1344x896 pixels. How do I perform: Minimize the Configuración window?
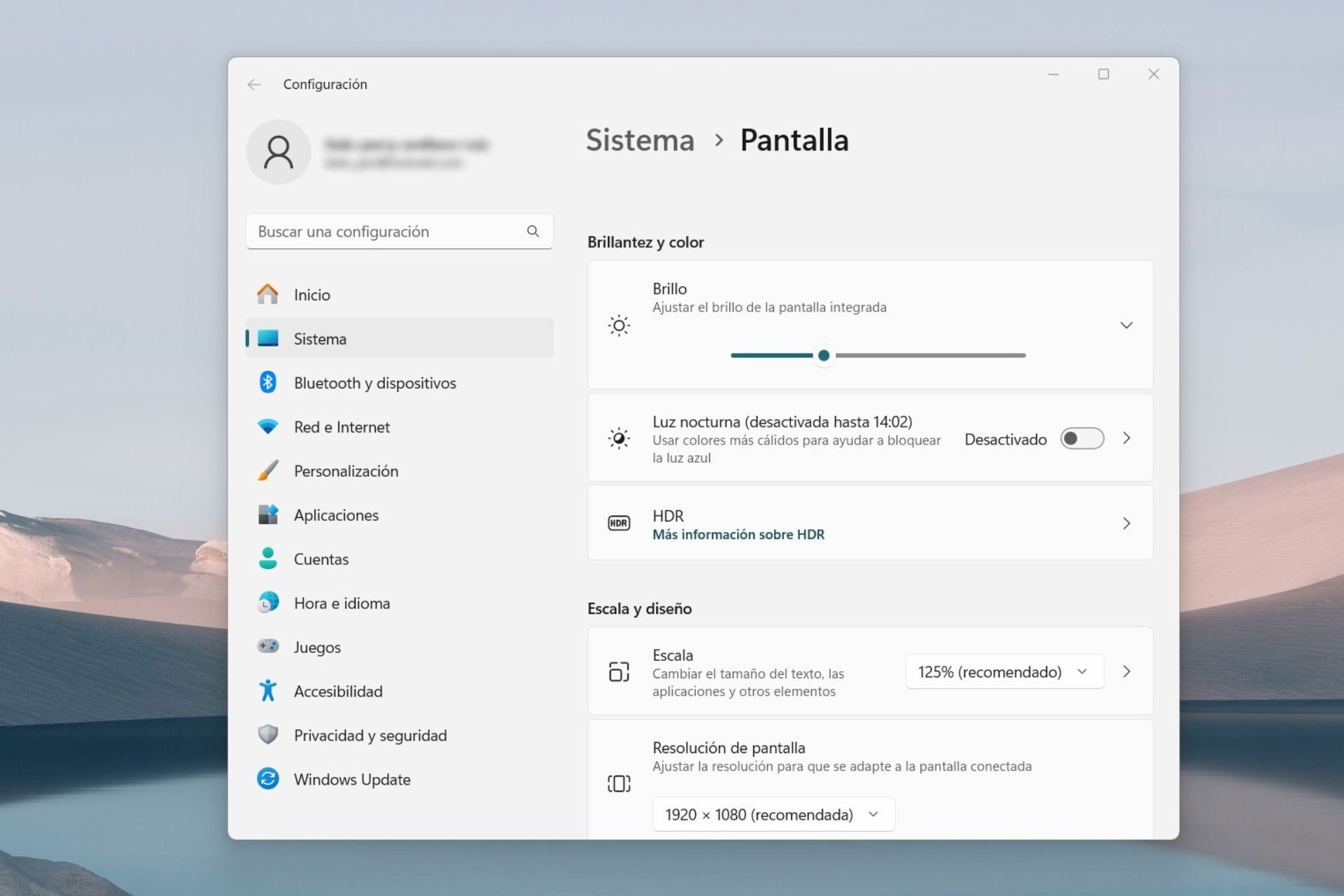[x=1053, y=74]
